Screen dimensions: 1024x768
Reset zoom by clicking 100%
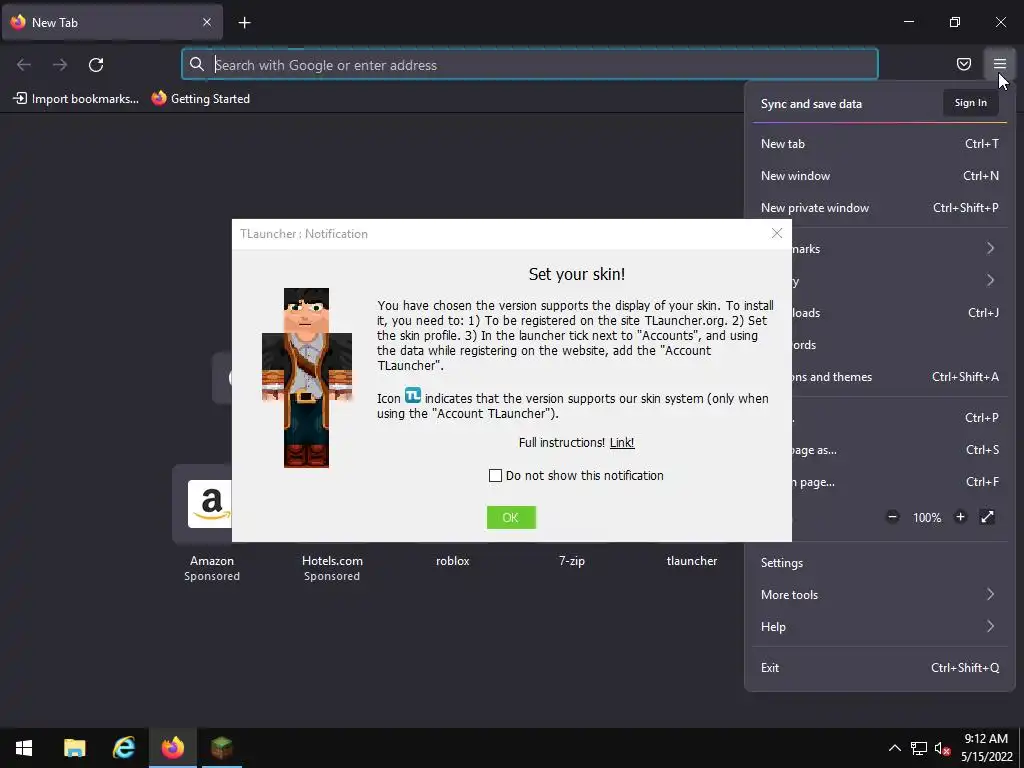(927, 518)
